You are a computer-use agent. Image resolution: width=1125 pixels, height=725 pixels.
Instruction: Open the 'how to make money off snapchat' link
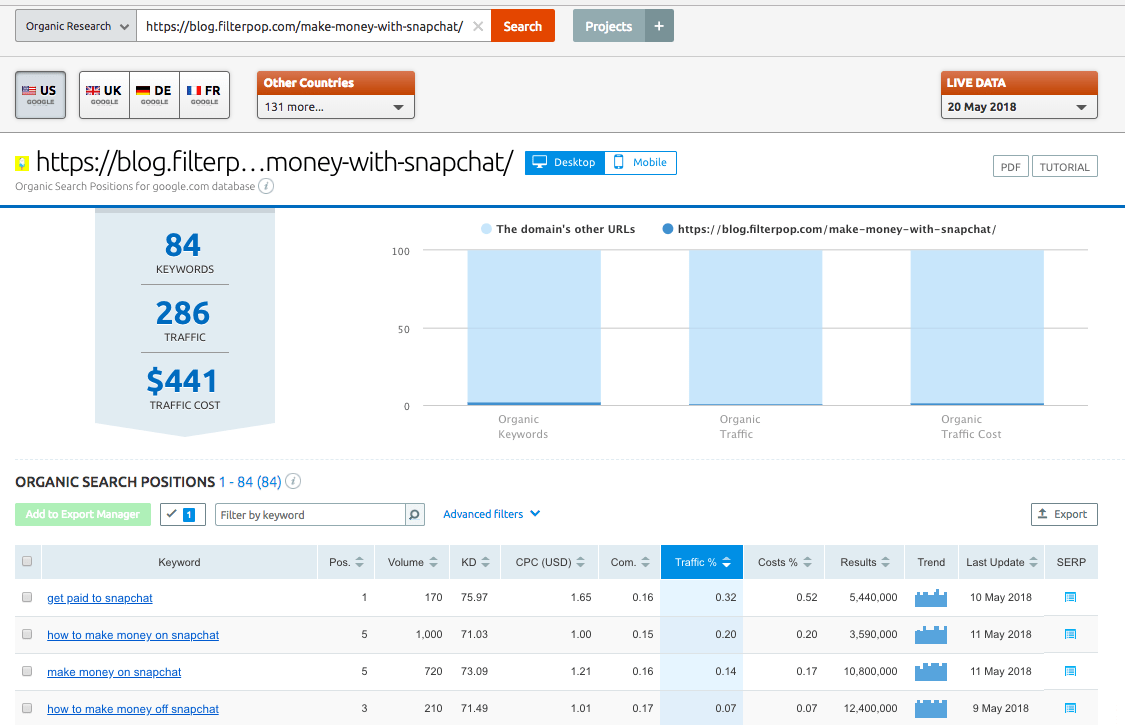click(133, 709)
